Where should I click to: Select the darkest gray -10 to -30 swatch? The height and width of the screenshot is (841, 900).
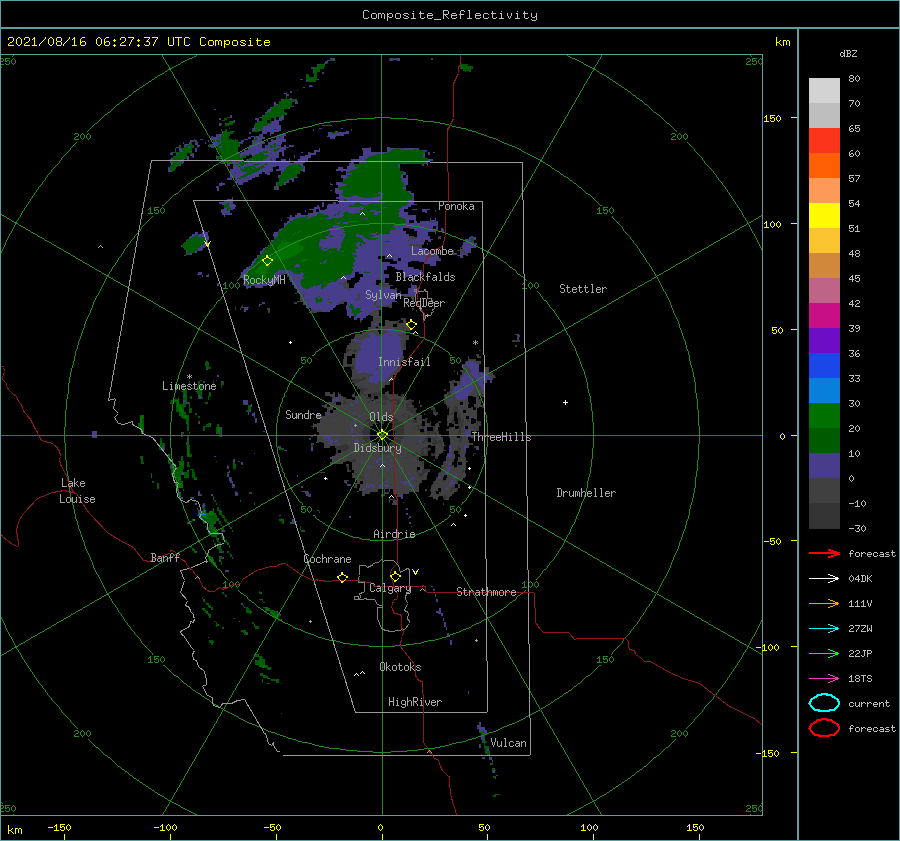pos(824,516)
